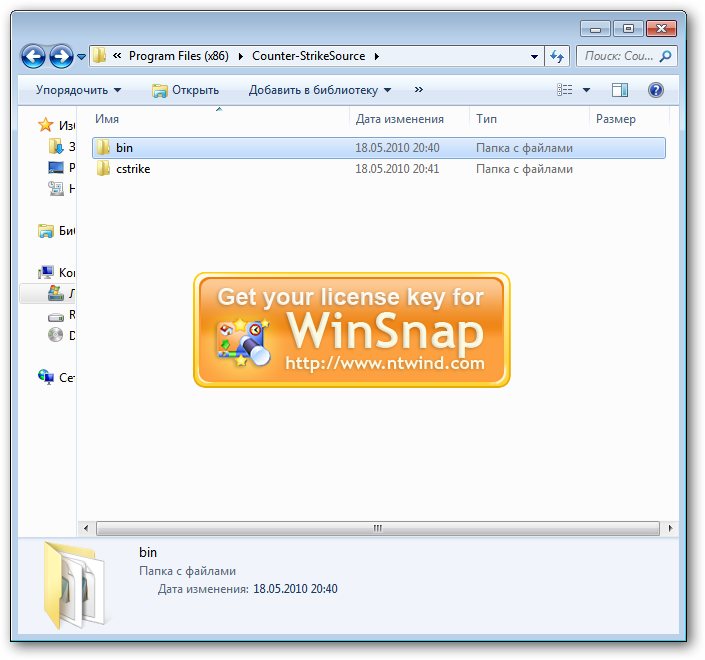Refresh the folder view

pyautogui.click(x=557, y=56)
